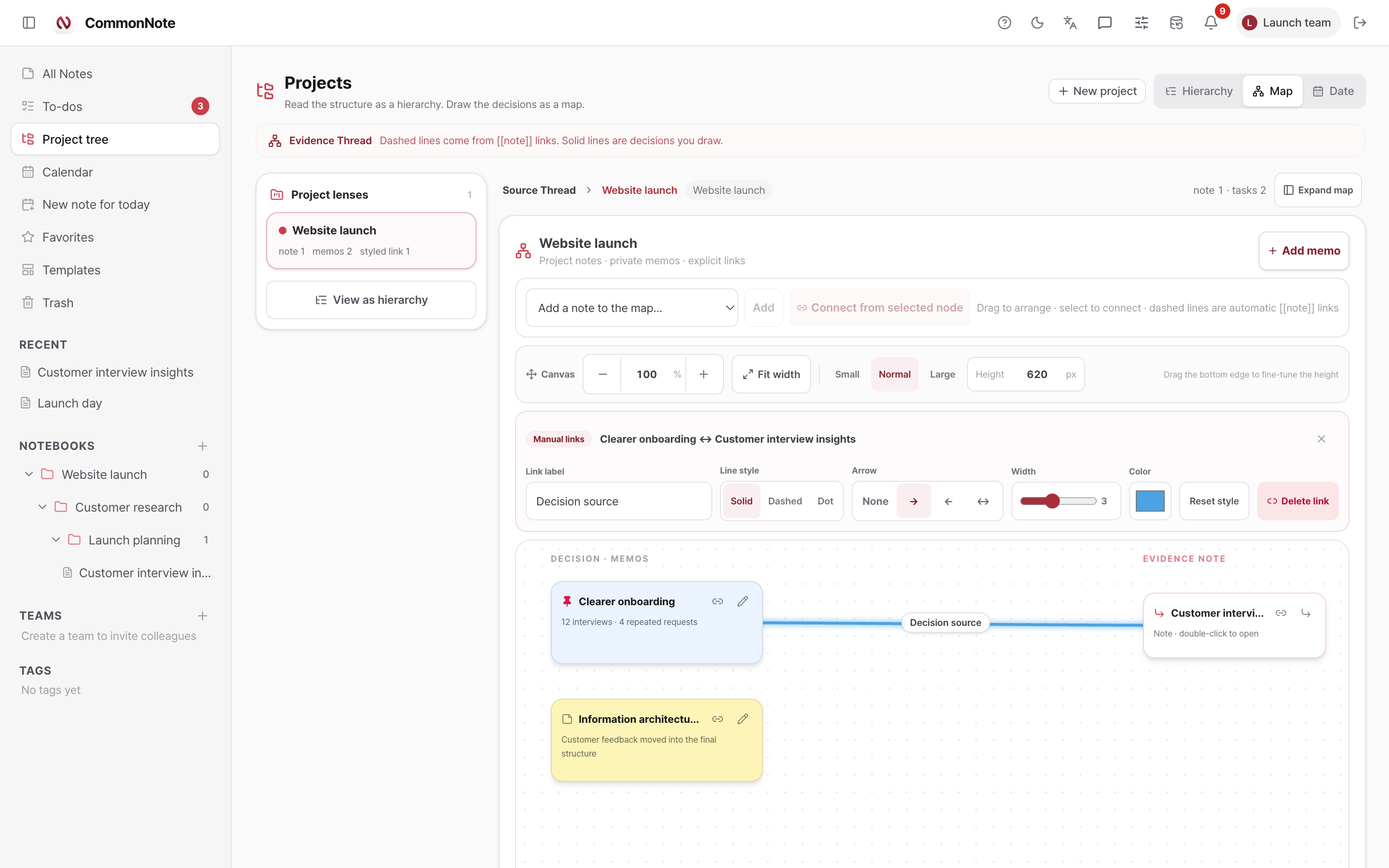Add a new team with plus icon
The height and width of the screenshot is (868, 1389).
[203, 616]
